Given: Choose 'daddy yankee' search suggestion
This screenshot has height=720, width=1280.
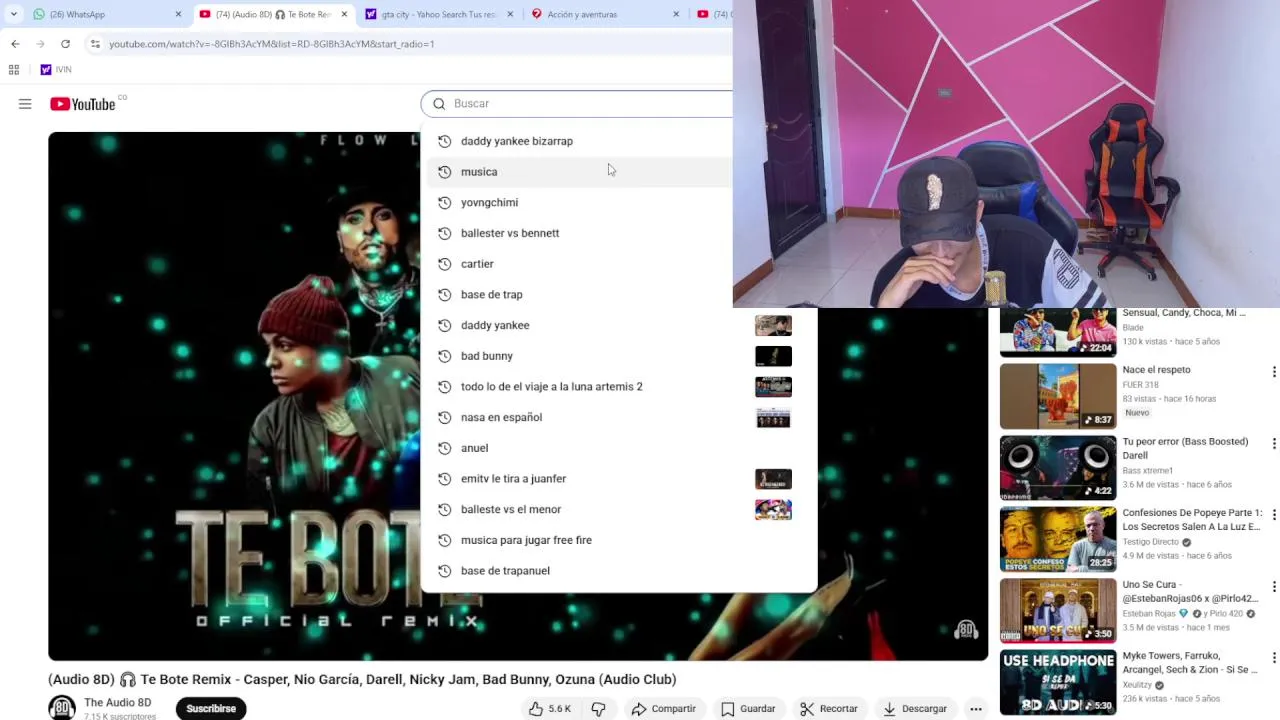Looking at the screenshot, I should click(x=619, y=325).
